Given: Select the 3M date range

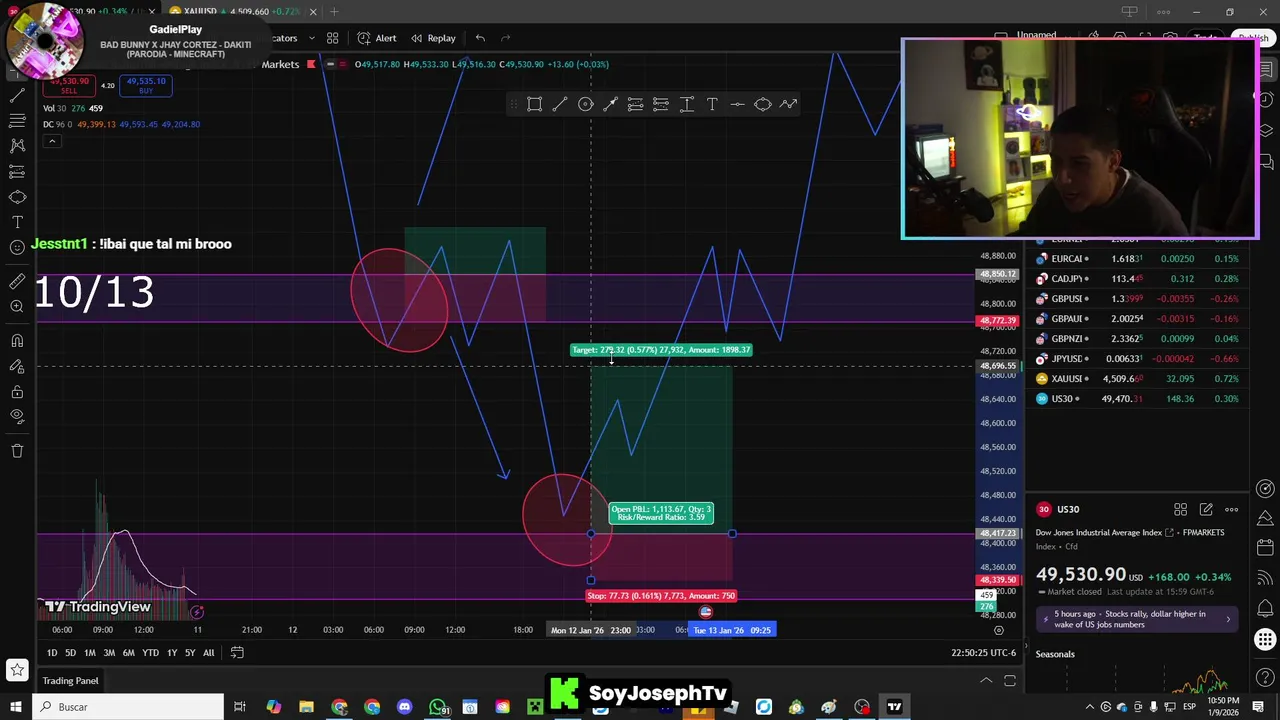Looking at the screenshot, I should (x=109, y=653).
